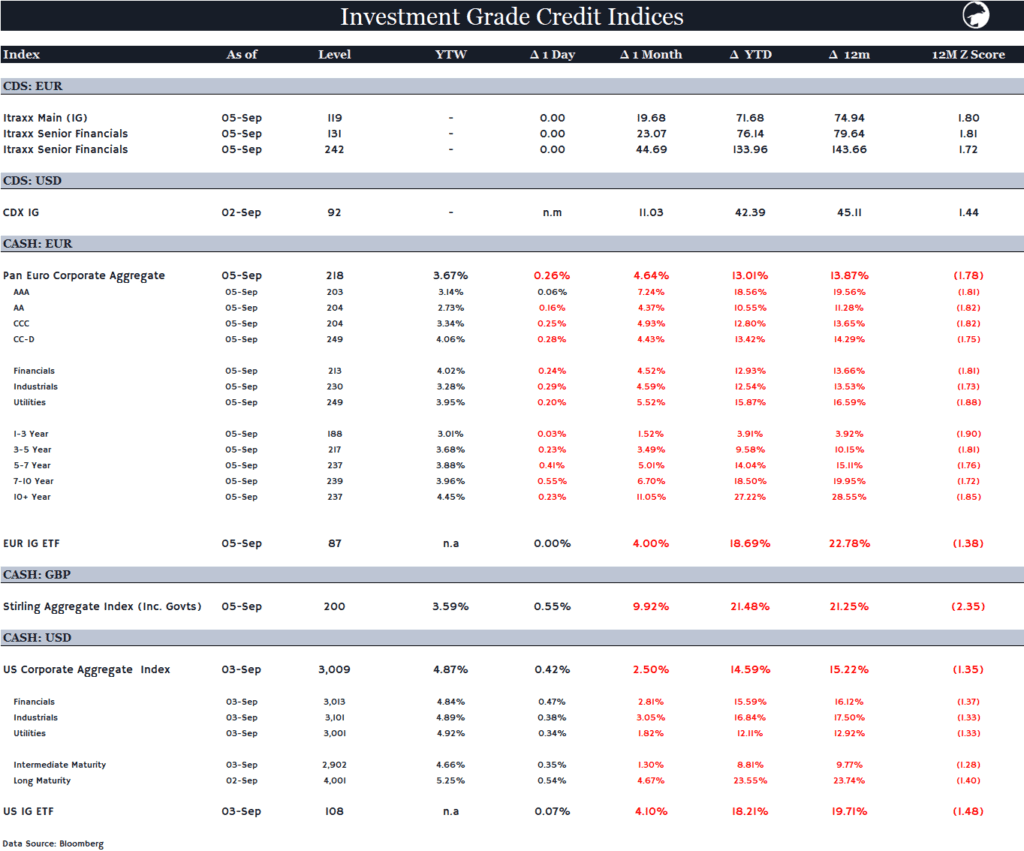The height and width of the screenshot is (851, 1024).
Task: Click the CDX IG row label
Action: pos(21,212)
